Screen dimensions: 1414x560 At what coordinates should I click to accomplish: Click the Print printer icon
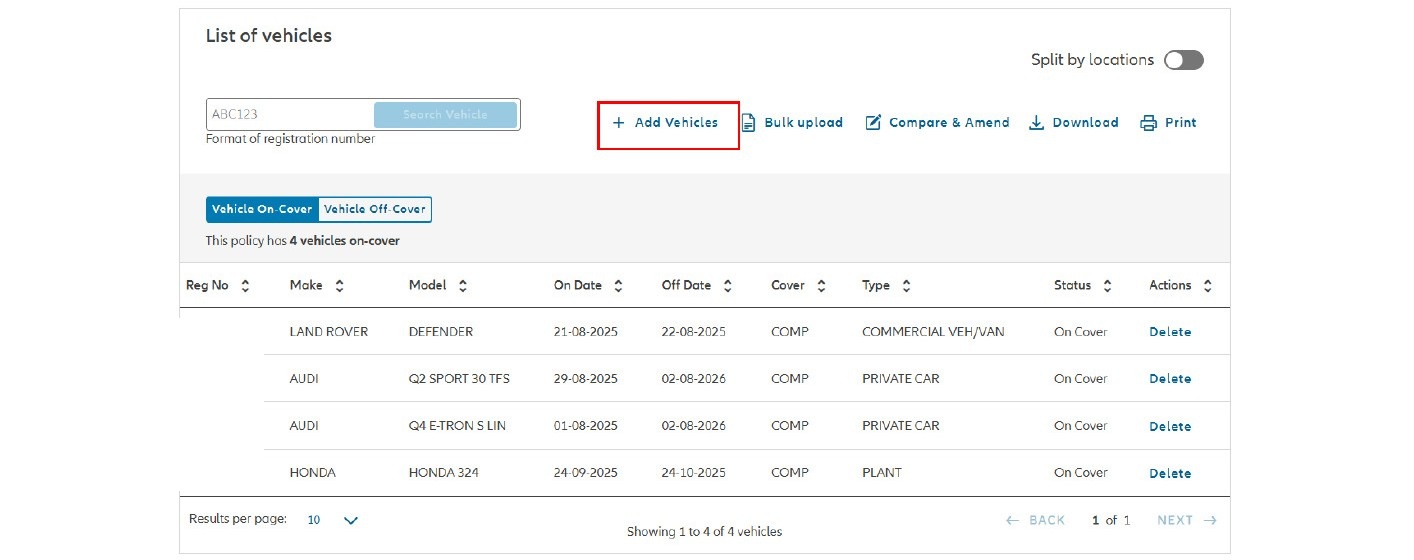1149,123
